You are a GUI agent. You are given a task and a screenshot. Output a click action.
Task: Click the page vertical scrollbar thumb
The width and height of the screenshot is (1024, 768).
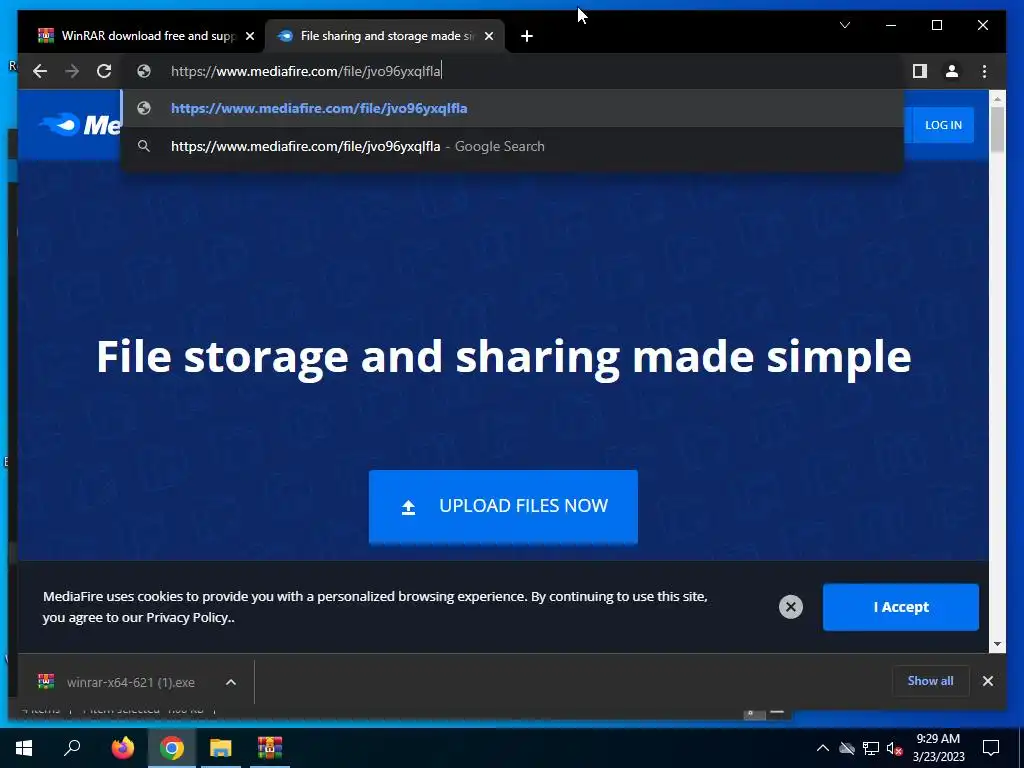point(997,129)
